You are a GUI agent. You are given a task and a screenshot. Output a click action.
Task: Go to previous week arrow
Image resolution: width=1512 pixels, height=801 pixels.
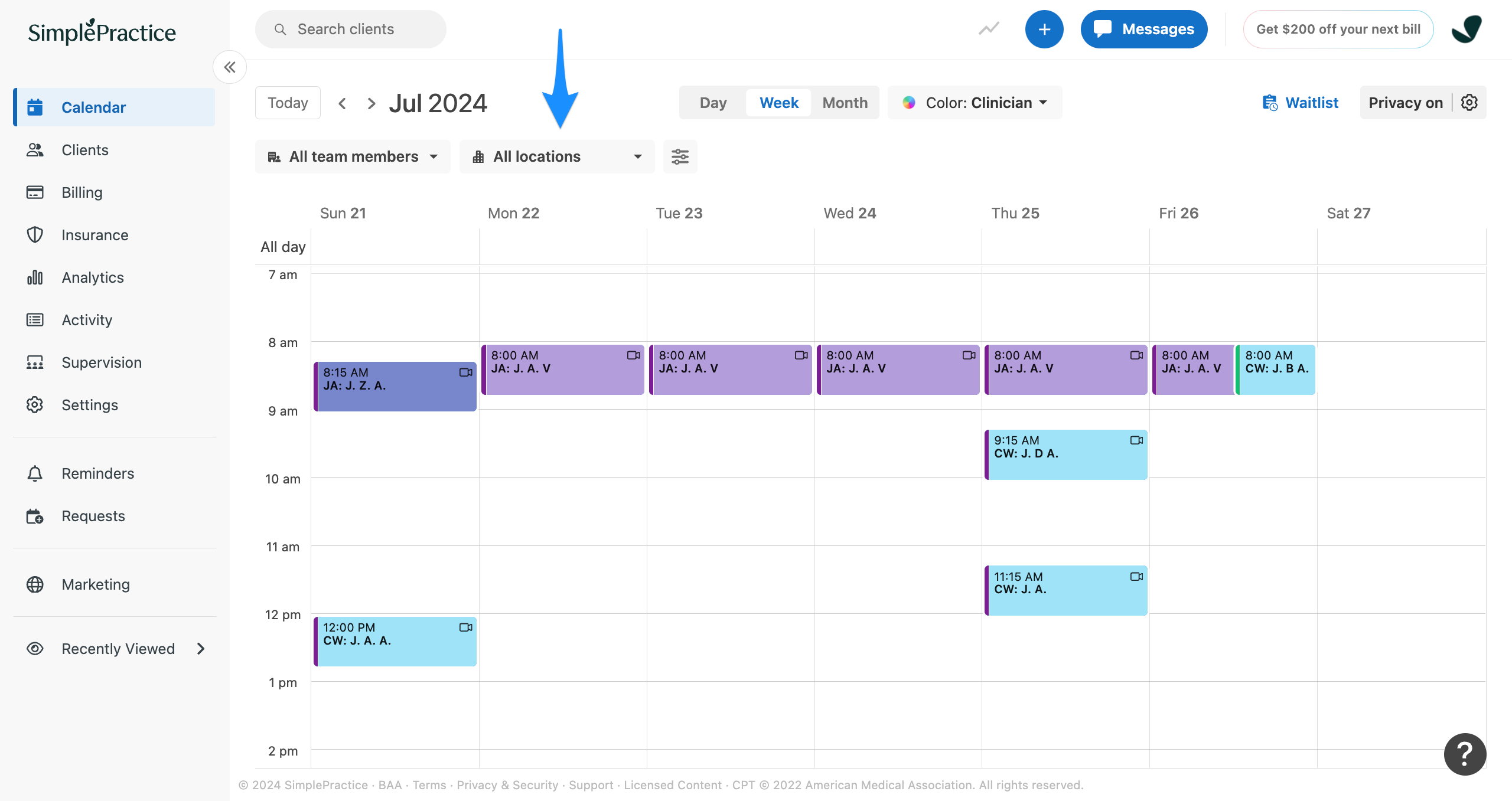pos(342,103)
